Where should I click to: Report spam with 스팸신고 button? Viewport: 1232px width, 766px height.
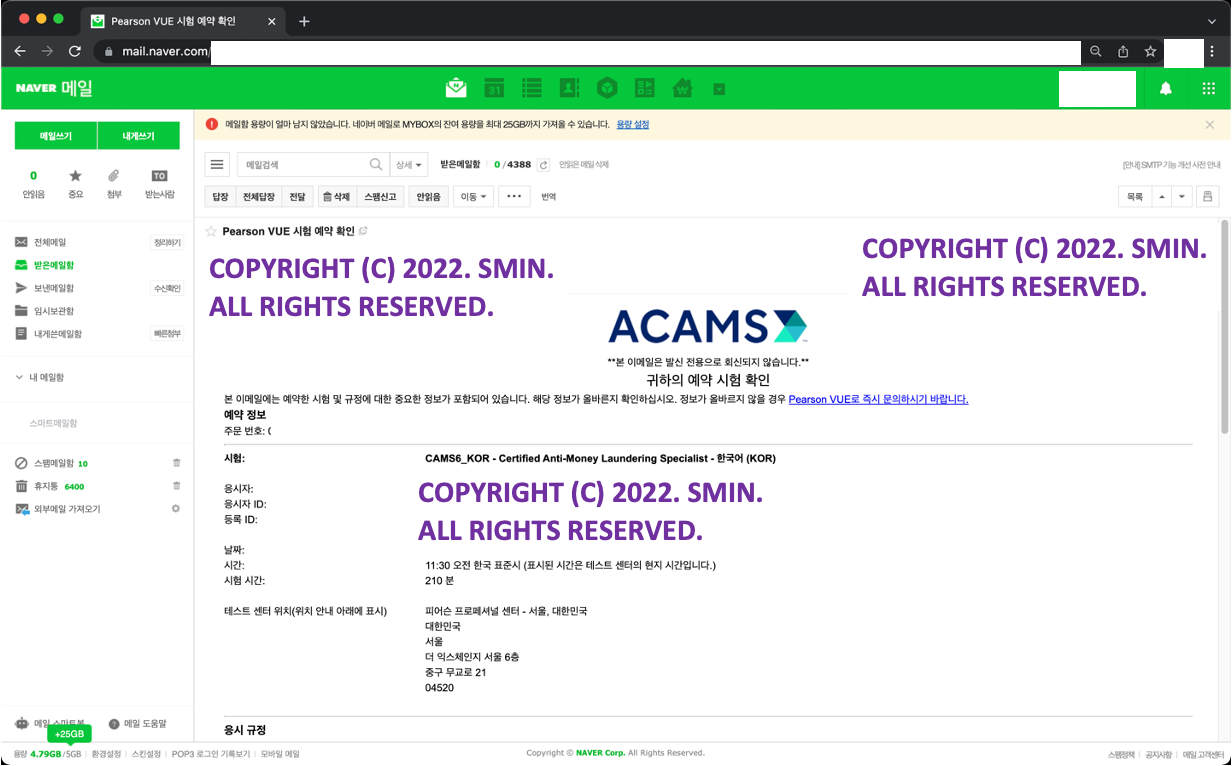click(380, 197)
